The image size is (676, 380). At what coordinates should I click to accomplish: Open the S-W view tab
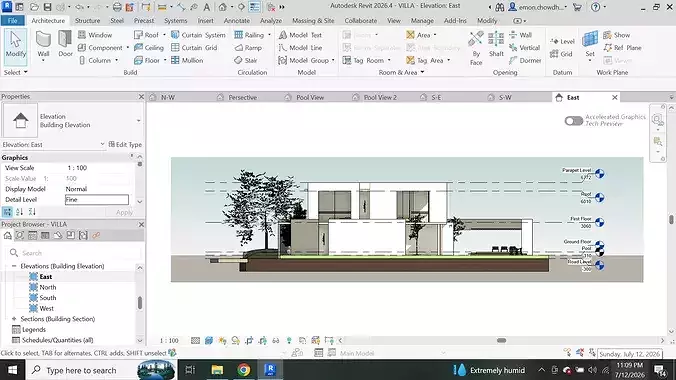tap(505, 97)
